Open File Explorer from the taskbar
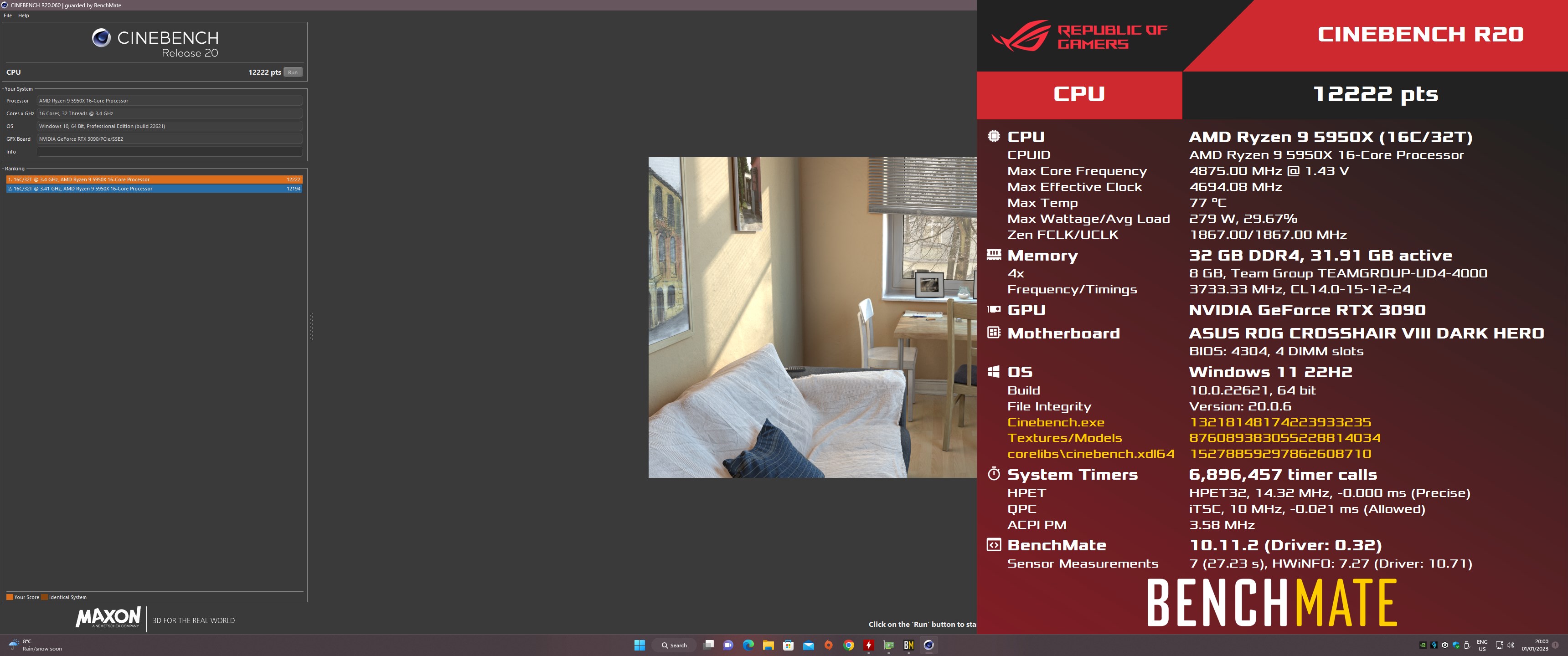 [x=768, y=645]
